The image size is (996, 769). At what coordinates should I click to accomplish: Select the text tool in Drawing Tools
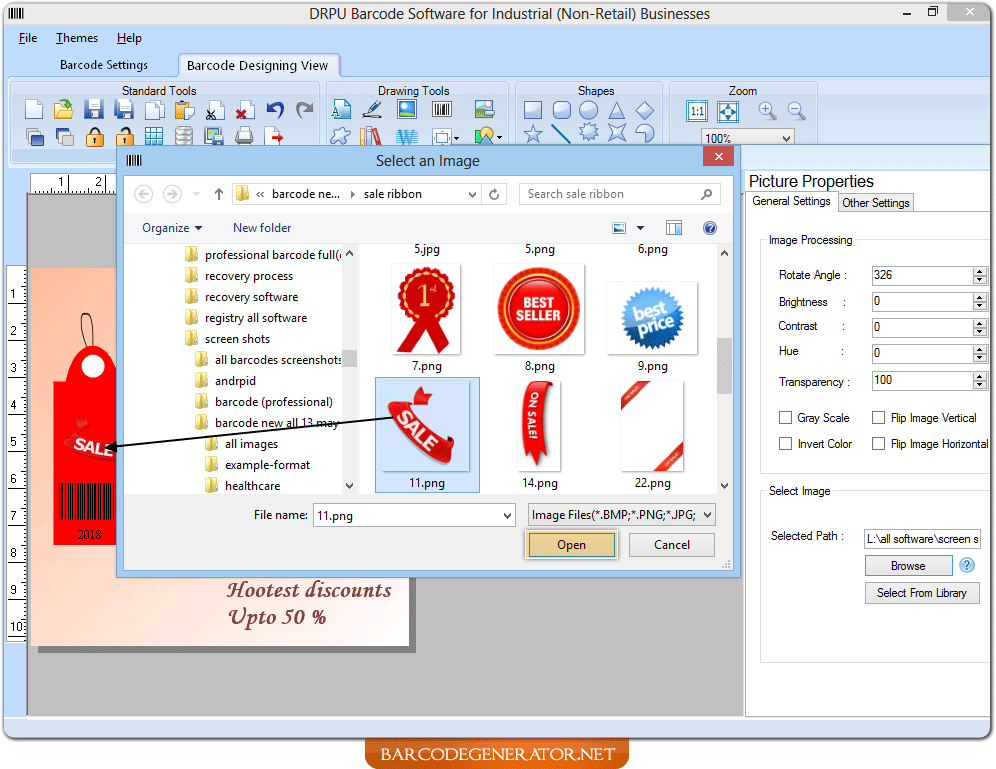point(341,110)
